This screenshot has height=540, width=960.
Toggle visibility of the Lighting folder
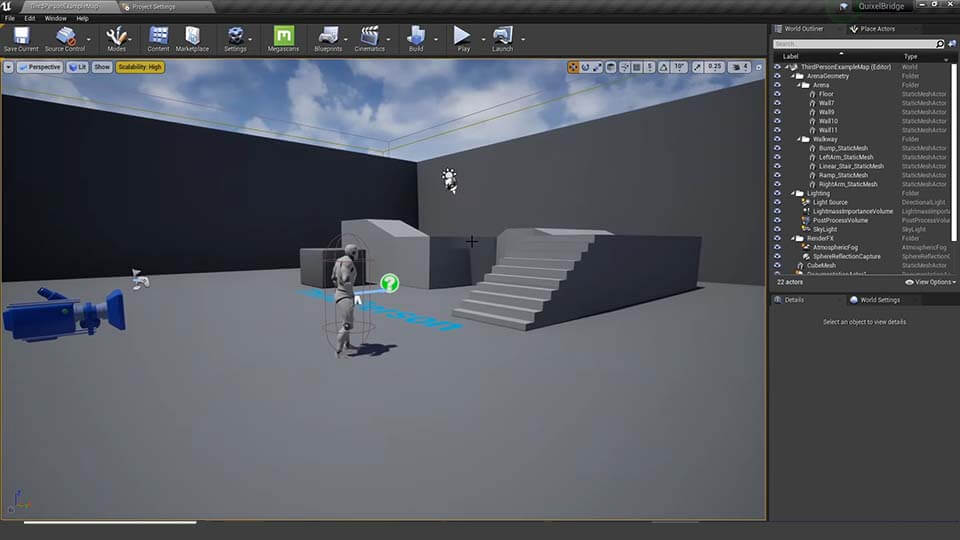click(x=777, y=193)
